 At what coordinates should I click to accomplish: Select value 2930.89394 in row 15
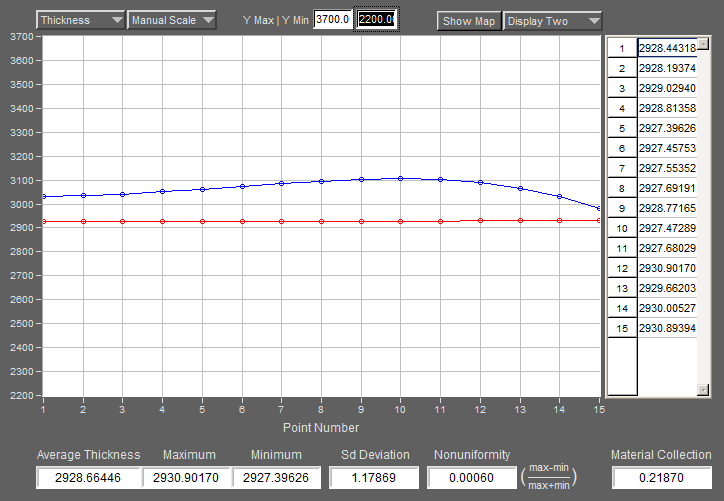point(667,328)
